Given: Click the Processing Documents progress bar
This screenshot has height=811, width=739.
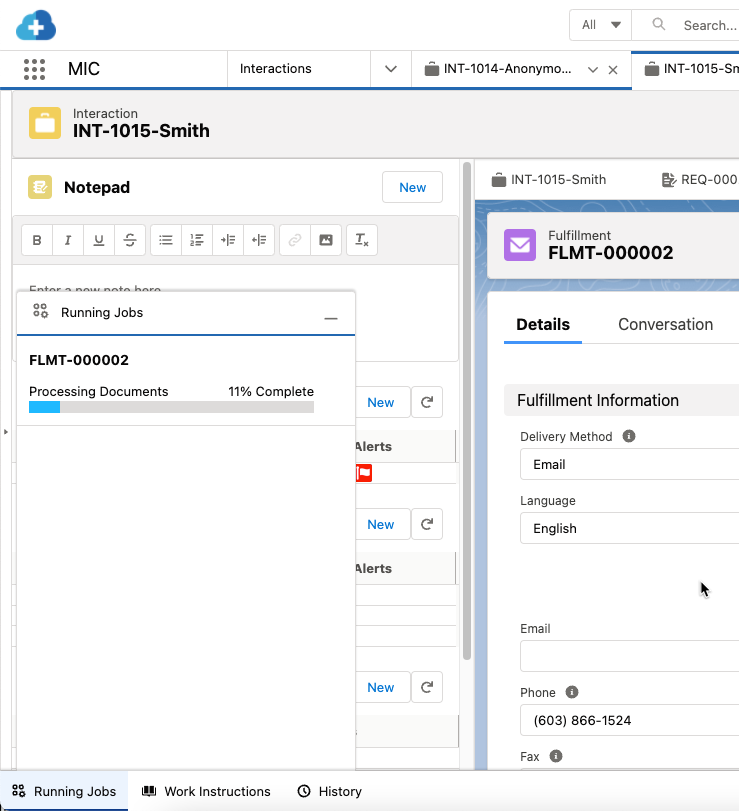Looking at the screenshot, I should (x=171, y=407).
